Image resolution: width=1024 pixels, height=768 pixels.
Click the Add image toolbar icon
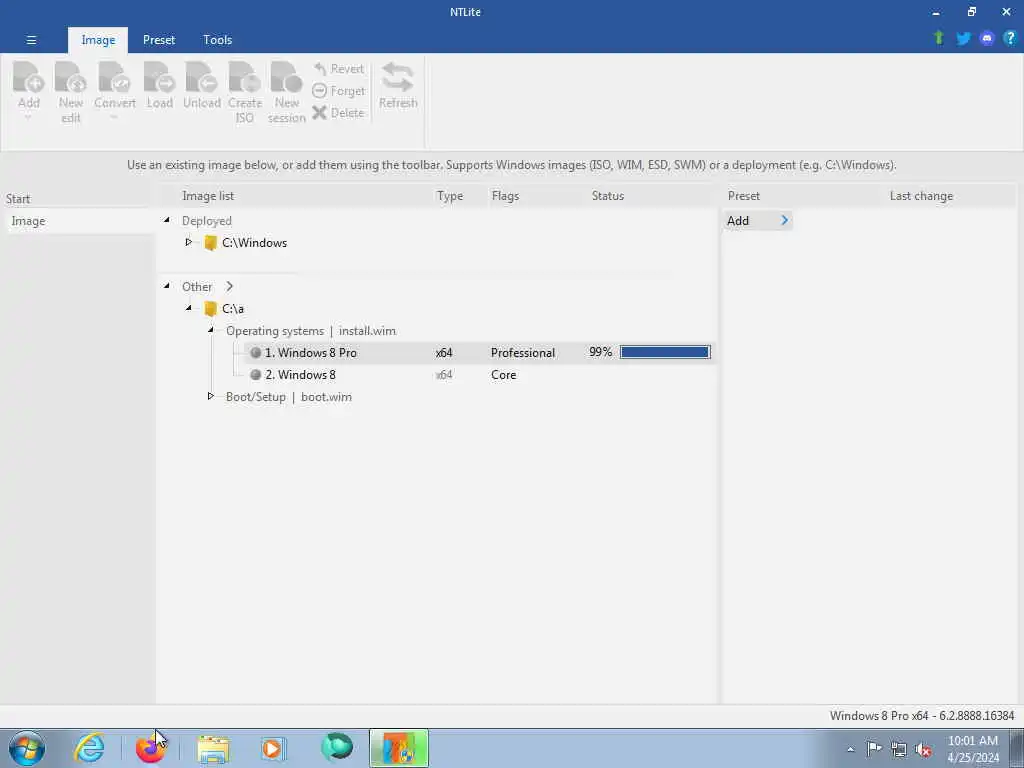coord(29,78)
